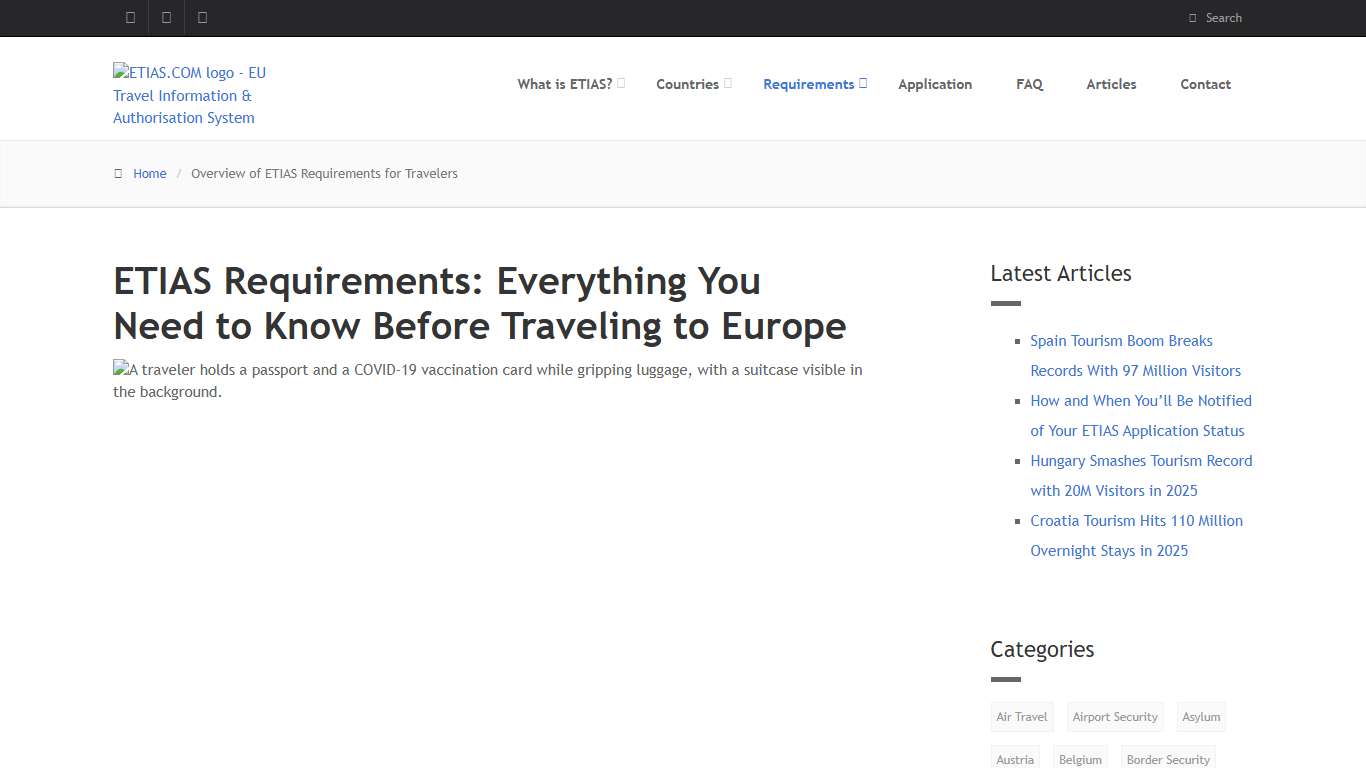Viewport: 1366px width, 768px height.
Task: Click the home icon in the breadcrumb
Action: pyautogui.click(x=118, y=173)
